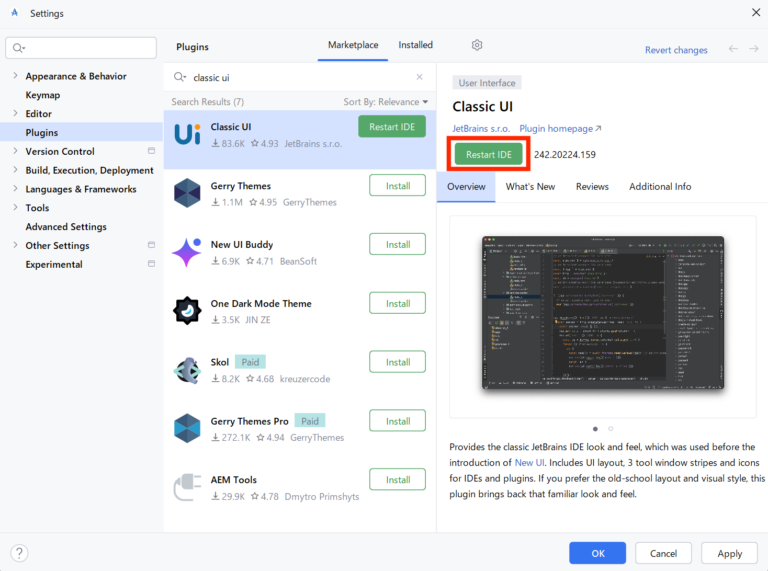Close the Settings dialog window
The image size is (768, 571).
[756, 12]
